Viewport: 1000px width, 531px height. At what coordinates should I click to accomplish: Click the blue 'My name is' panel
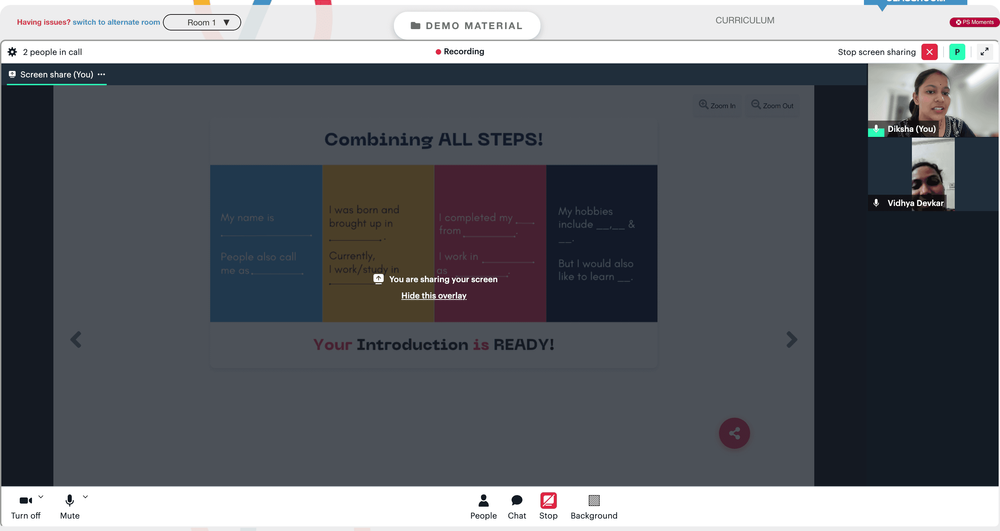(x=266, y=244)
